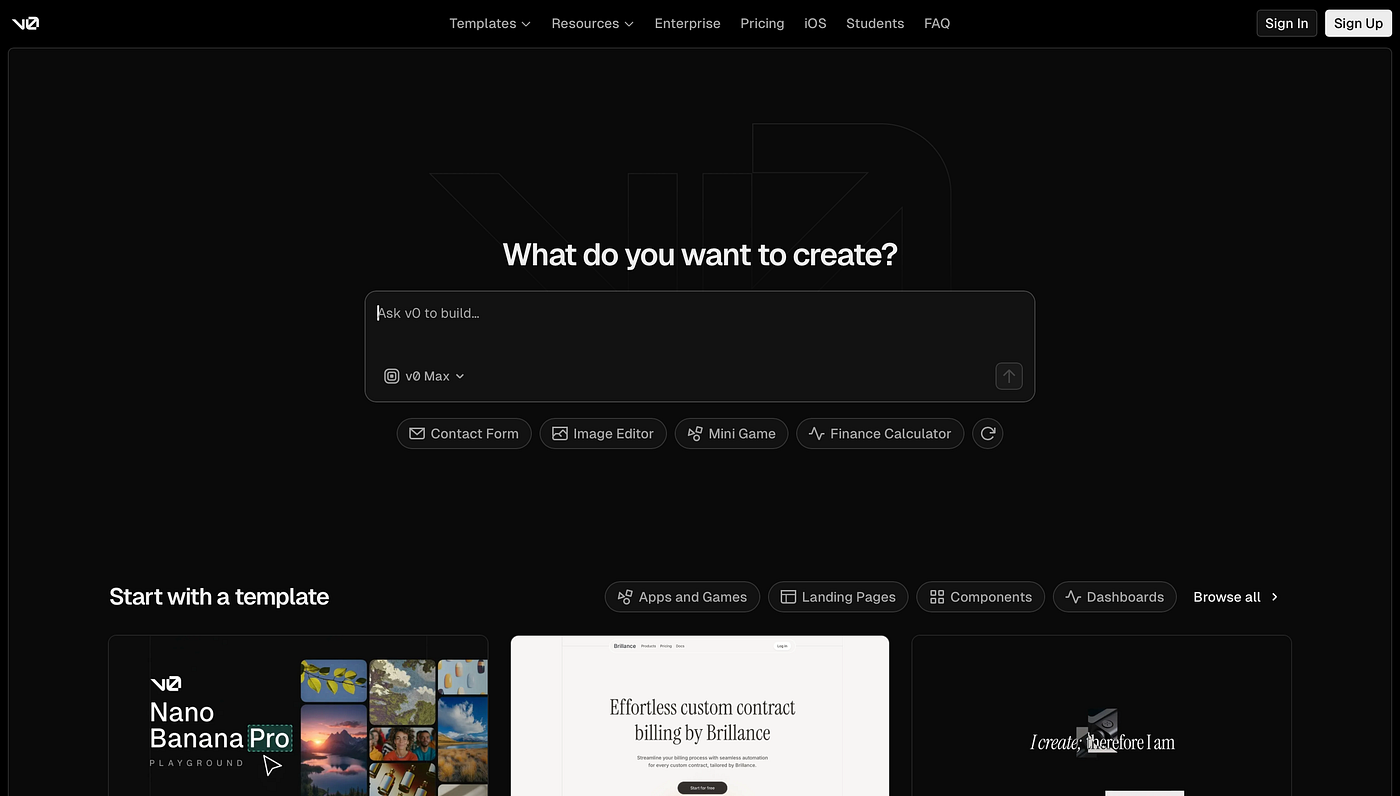
Task: Expand the Resources dropdown menu
Action: [x=592, y=23]
